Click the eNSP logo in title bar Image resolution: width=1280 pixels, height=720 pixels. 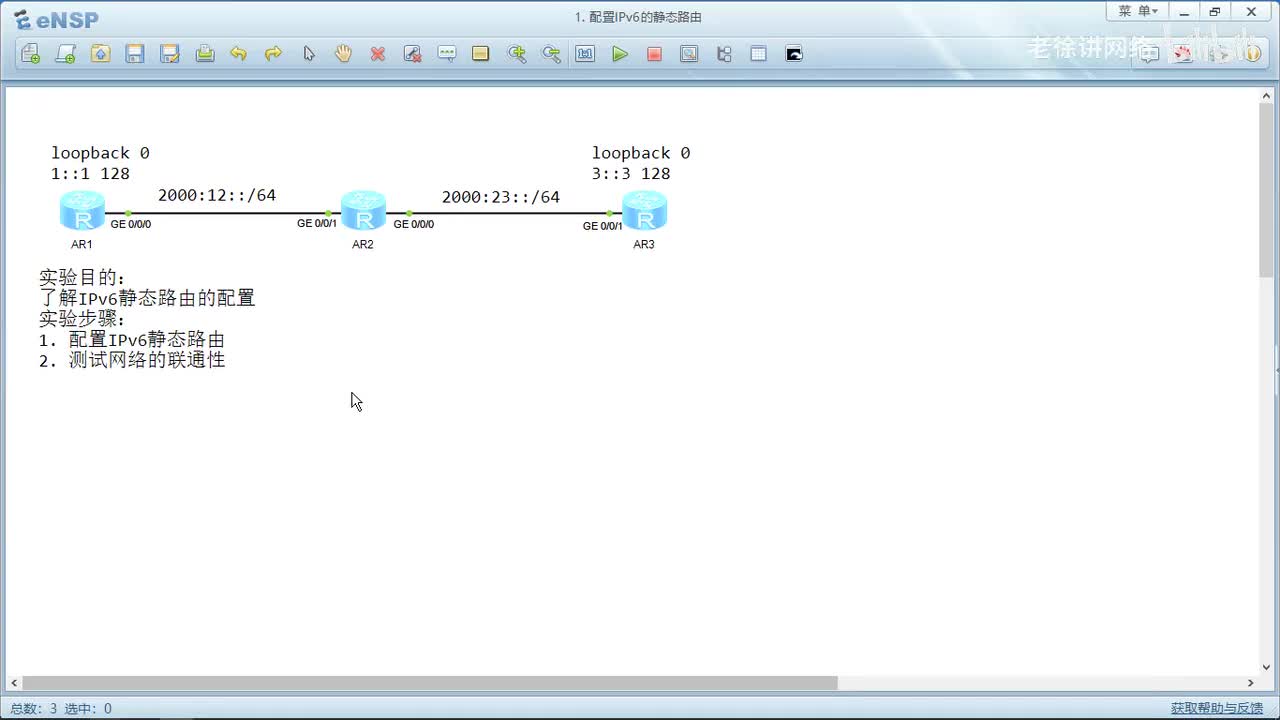(x=56, y=19)
